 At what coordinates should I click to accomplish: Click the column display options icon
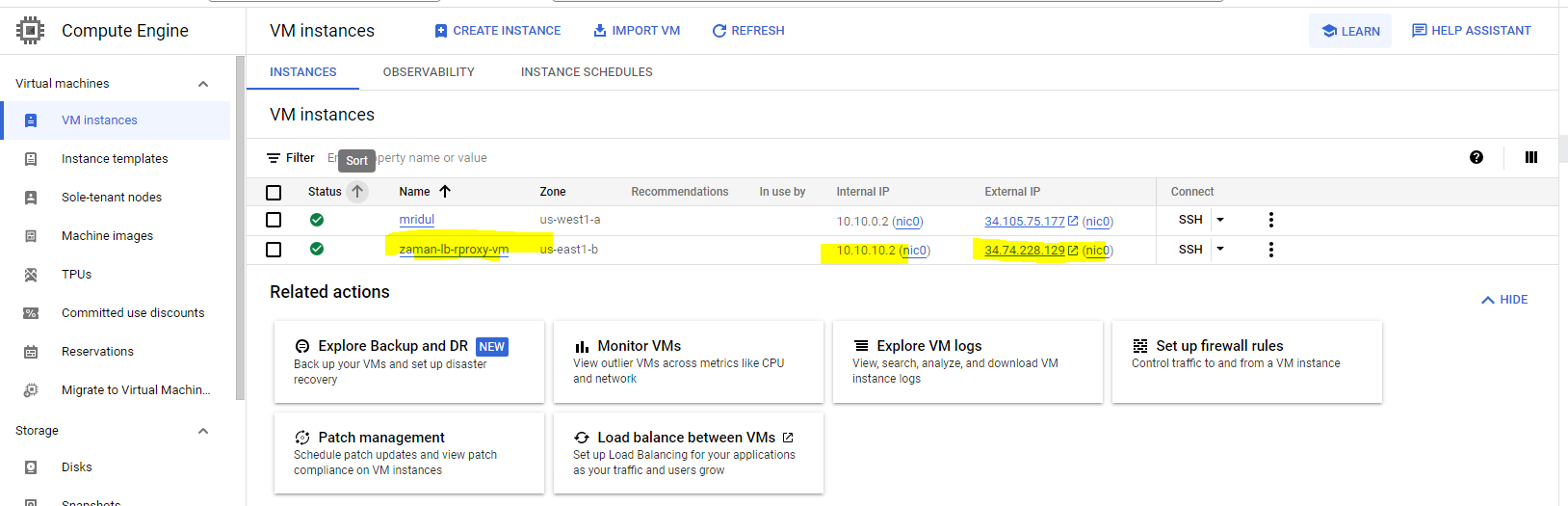click(x=1531, y=157)
